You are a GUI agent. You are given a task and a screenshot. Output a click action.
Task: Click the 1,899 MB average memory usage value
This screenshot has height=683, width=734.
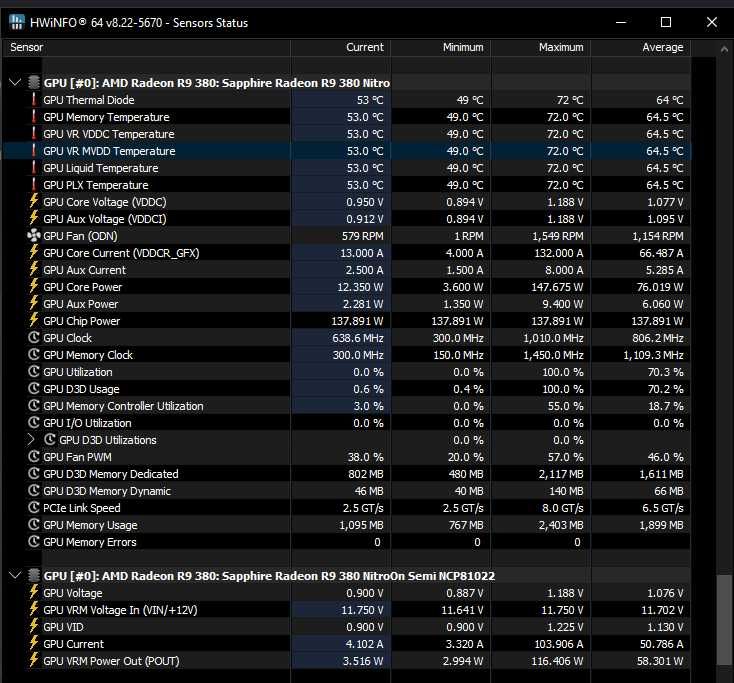pyautogui.click(x=661, y=525)
